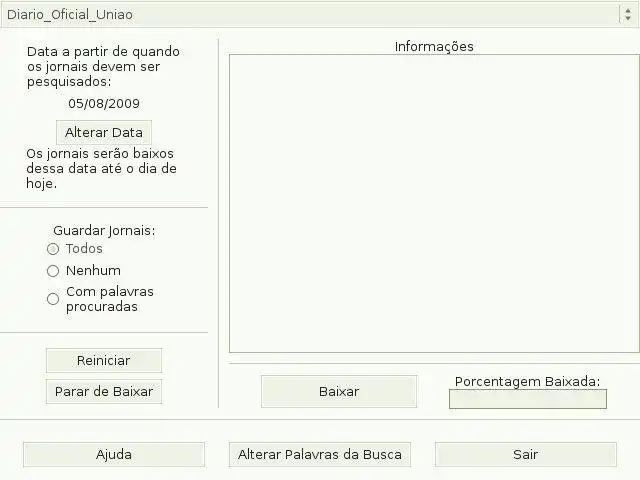Click the Porcentagem Baixada label
This screenshot has width=640, height=480.
coord(527,382)
